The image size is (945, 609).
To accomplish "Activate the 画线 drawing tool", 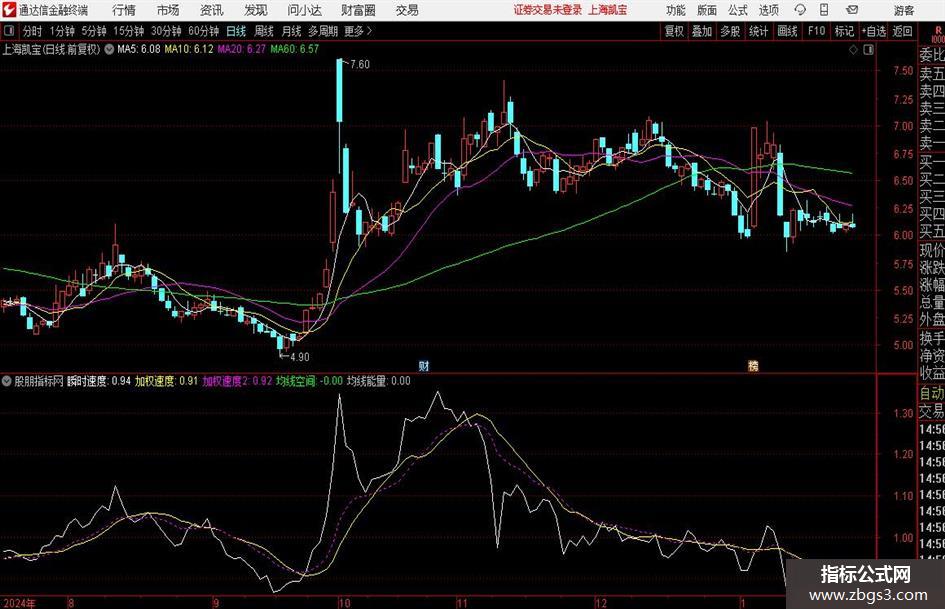I will pyautogui.click(x=787, y=31).
